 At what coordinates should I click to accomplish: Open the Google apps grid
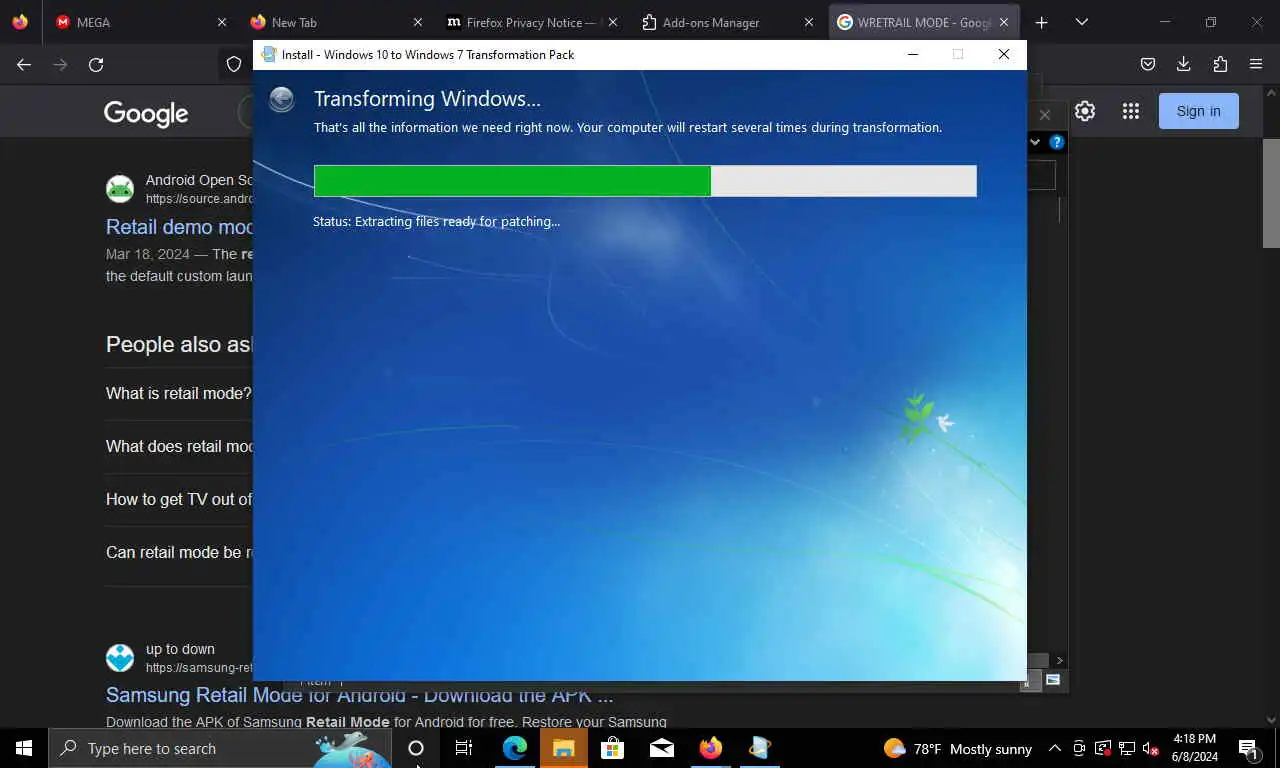pos(1131,111)
